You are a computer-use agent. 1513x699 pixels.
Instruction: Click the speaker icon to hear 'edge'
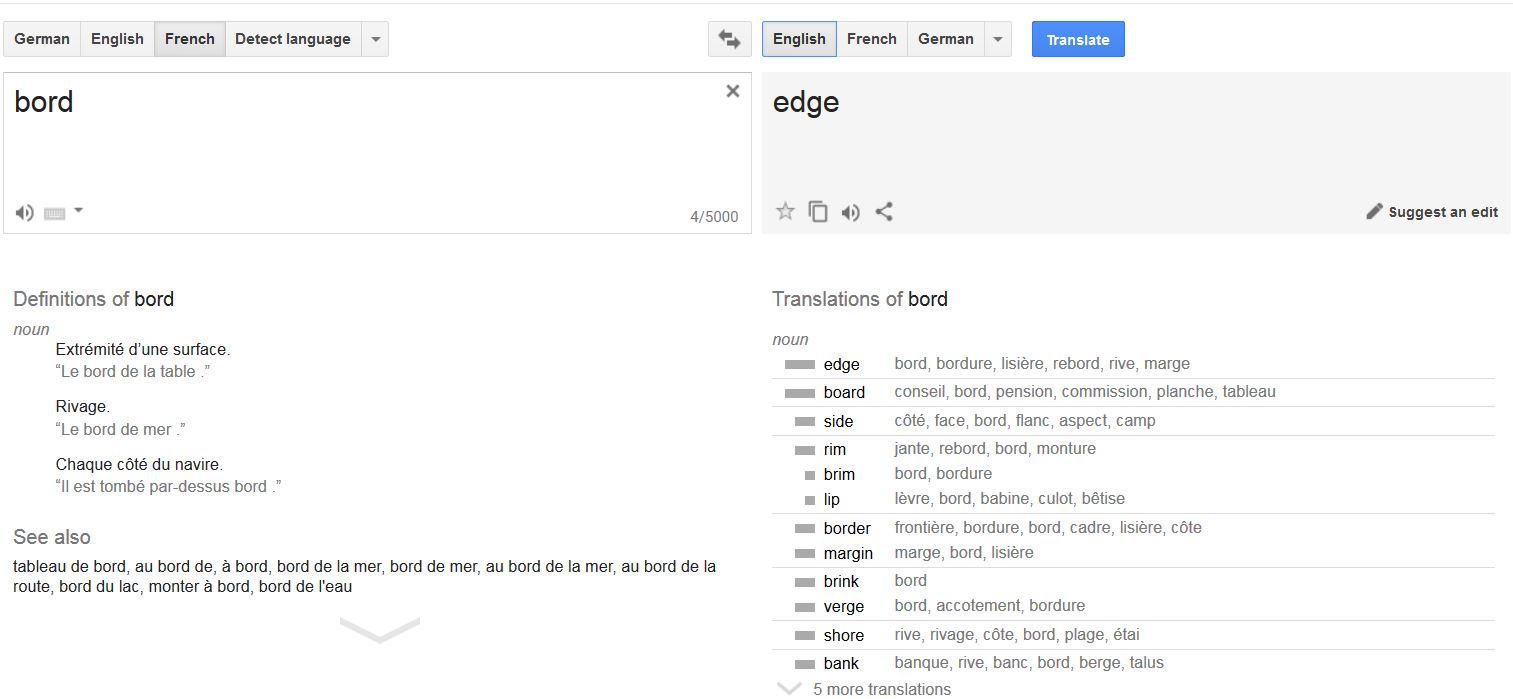pyautogui.click(x=851, y=211)
